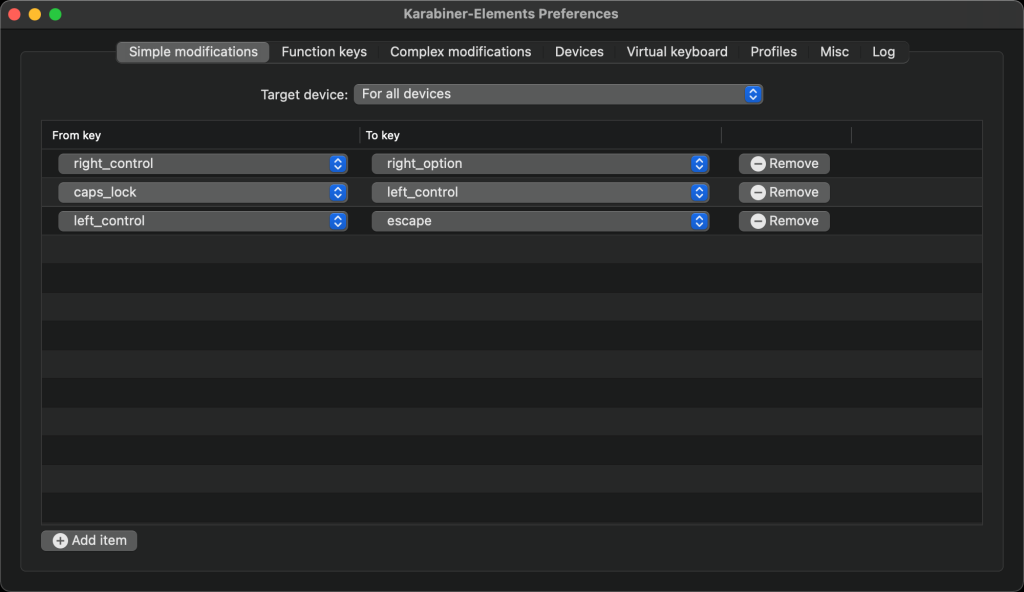1024x592 pixels.
Task: Open the Target device dropdown
Action: [558, 94]
